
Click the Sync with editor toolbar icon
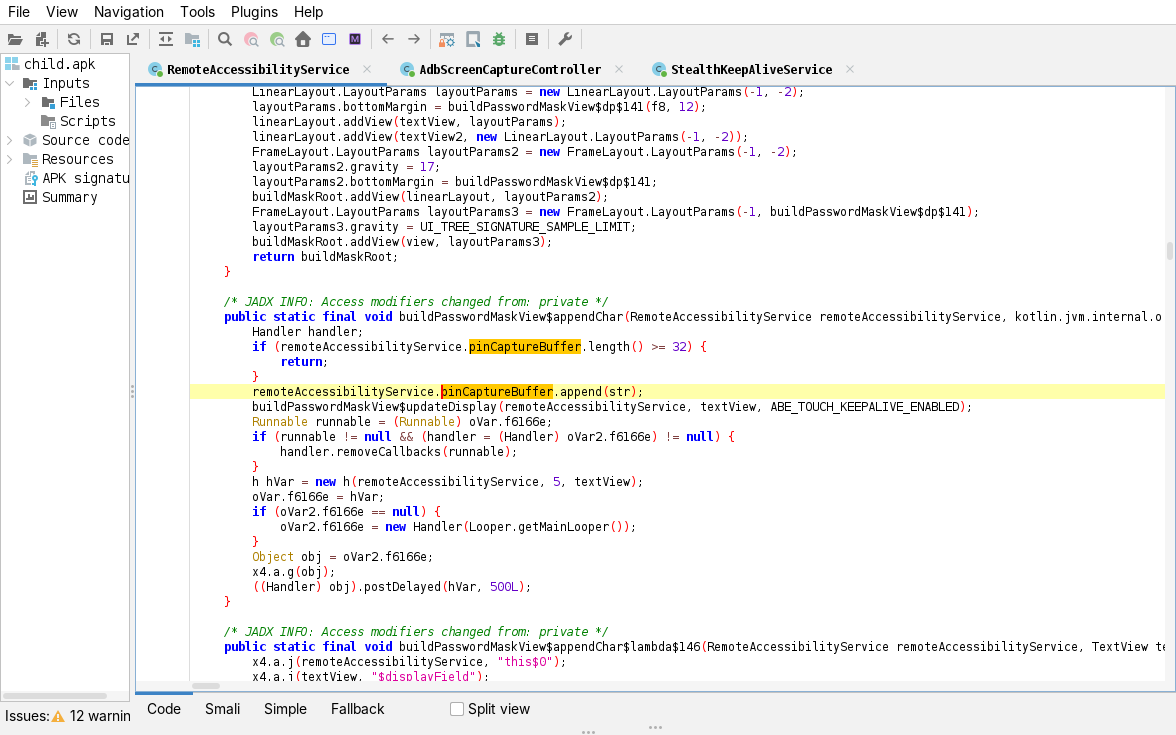click(x=166, y=39)
